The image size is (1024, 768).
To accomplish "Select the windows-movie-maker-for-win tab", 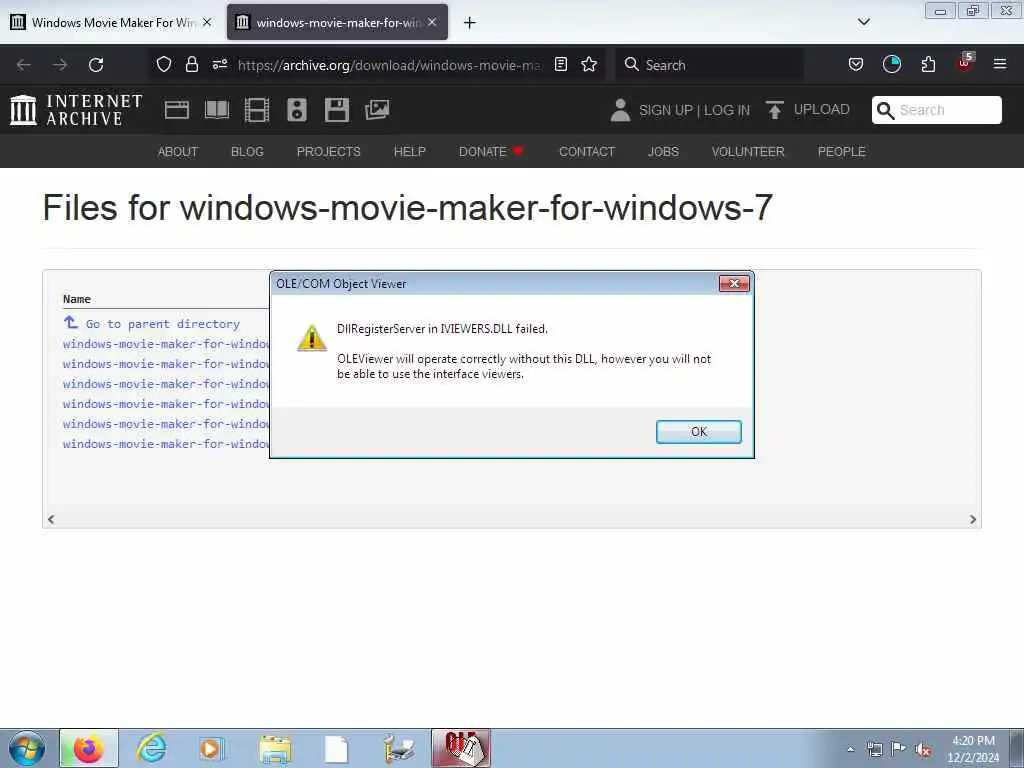I will pyautogui.click(x=336, y=22).
